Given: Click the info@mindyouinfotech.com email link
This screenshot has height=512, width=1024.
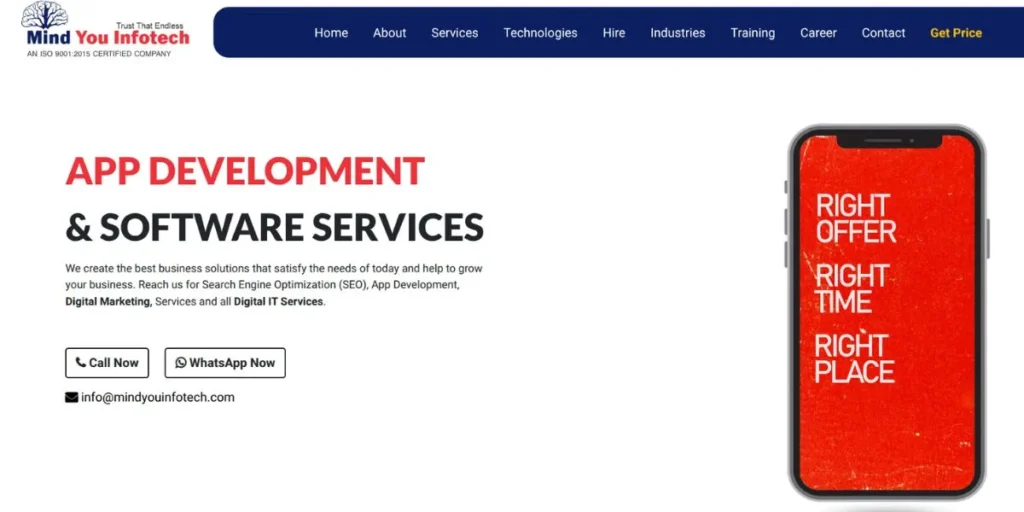Looking at the screenshot, I should 158,397.
